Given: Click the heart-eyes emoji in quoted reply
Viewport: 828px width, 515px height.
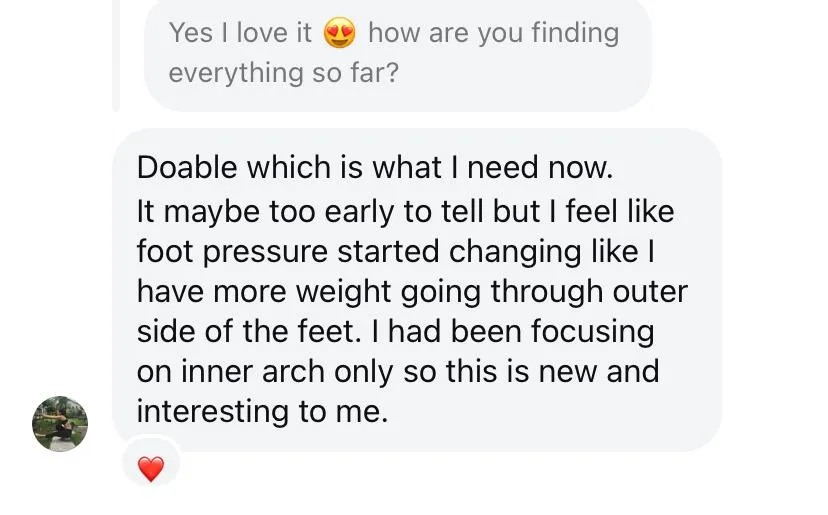Looking at the screenshot, I should coord(340,34).
